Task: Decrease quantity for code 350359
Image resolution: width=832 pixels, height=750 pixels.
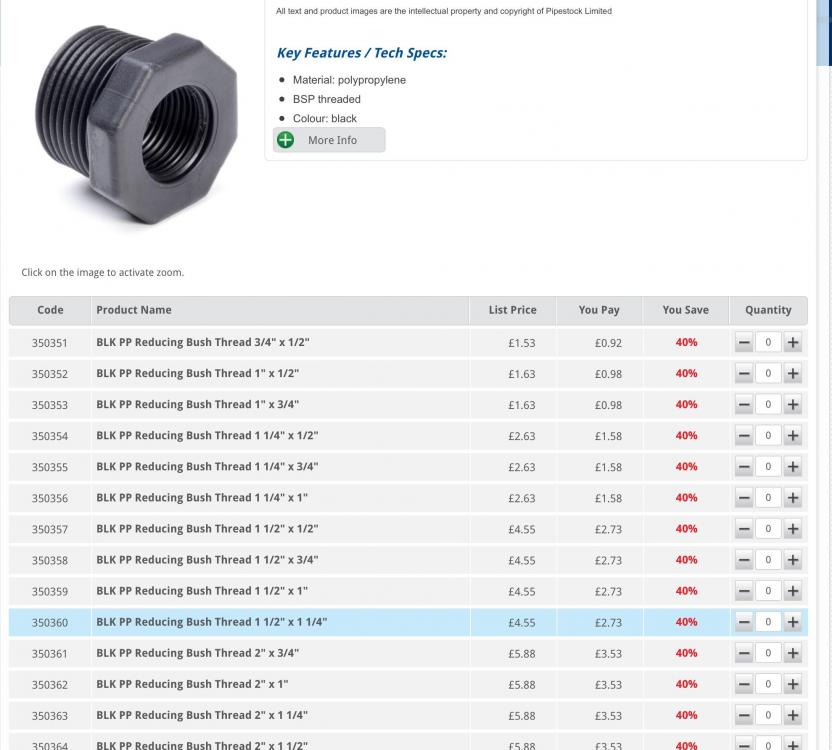Action: pyautogui.click(x=744, y=591)
